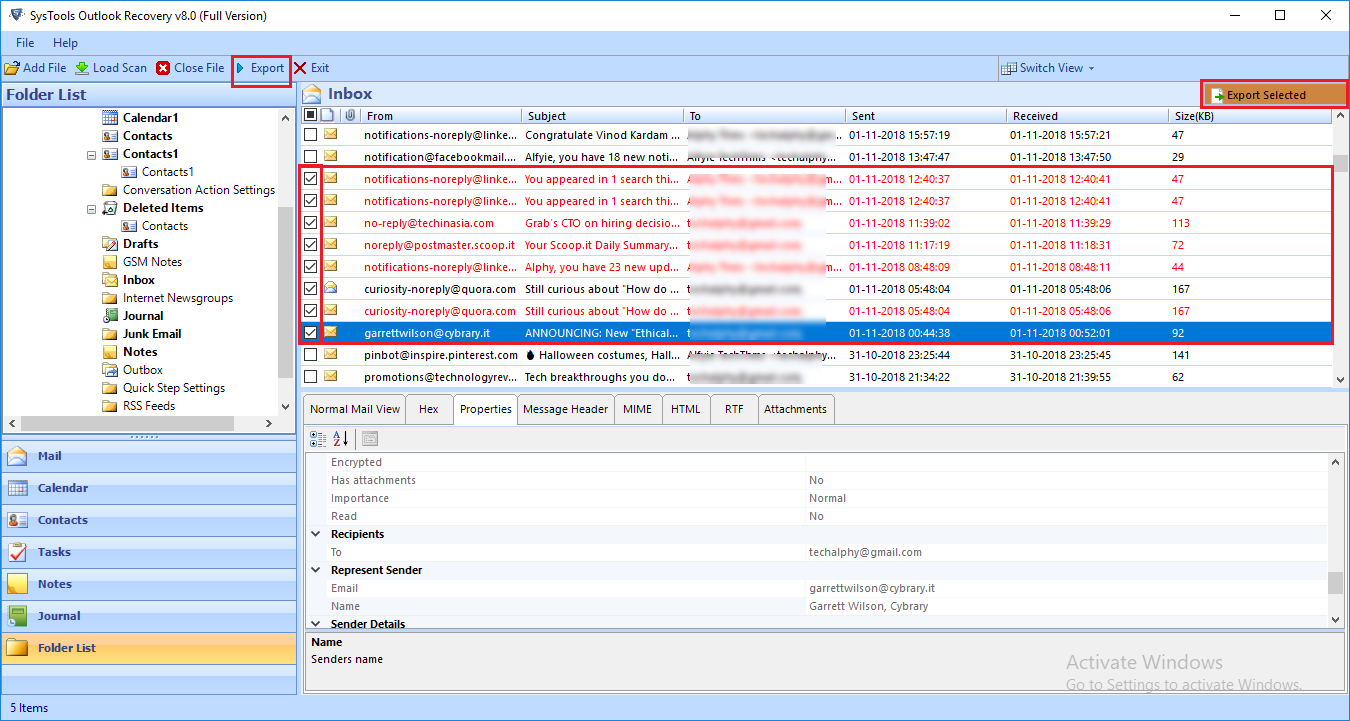
Task: Sort emails by Subject column
Action: pyautogui.click(x=603, y=116)
